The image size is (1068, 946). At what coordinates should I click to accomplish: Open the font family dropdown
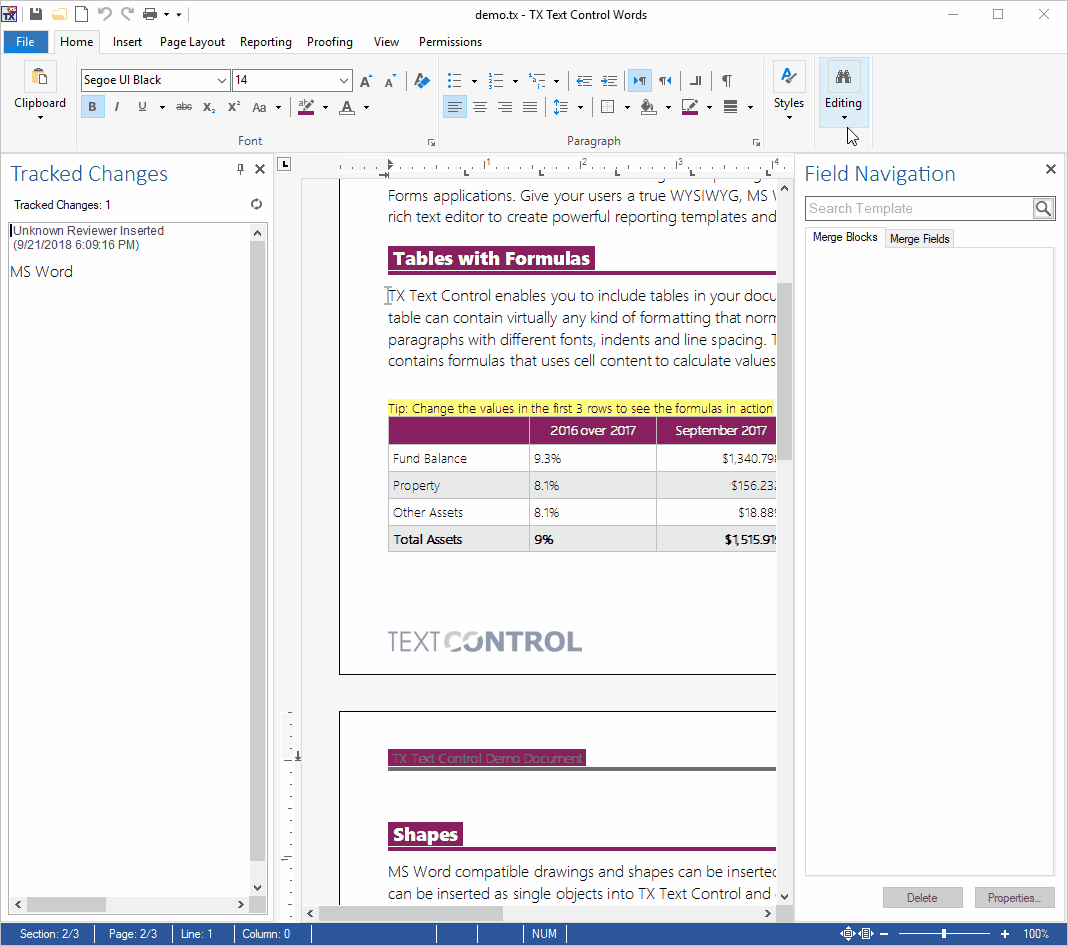tap(221, 80)
